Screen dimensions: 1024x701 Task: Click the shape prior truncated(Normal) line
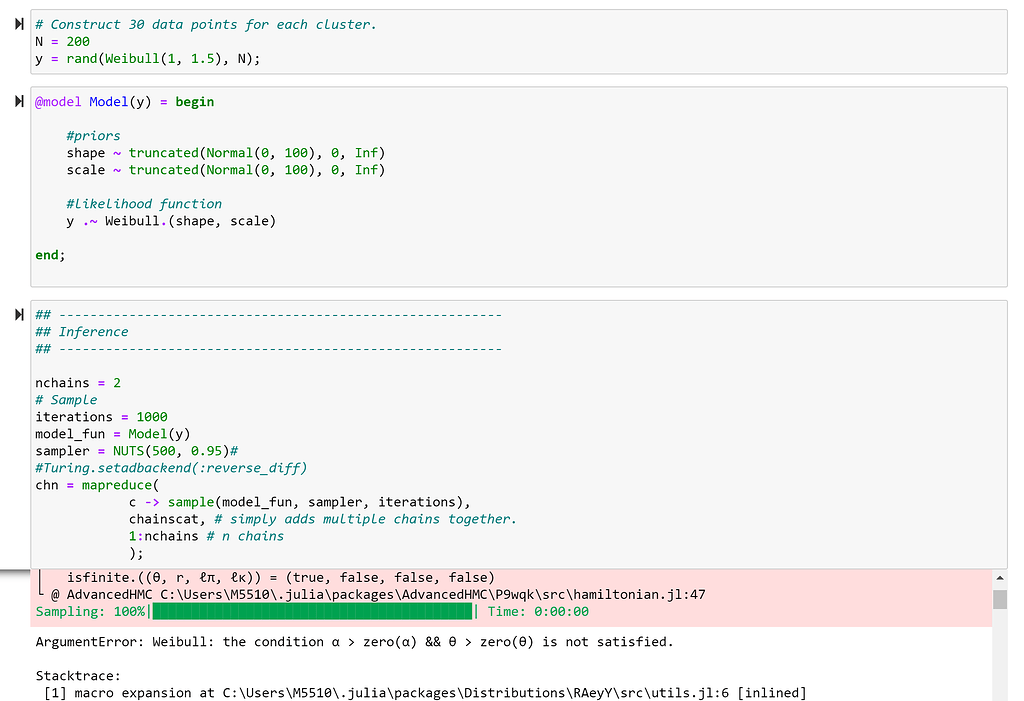click(225, 152)
